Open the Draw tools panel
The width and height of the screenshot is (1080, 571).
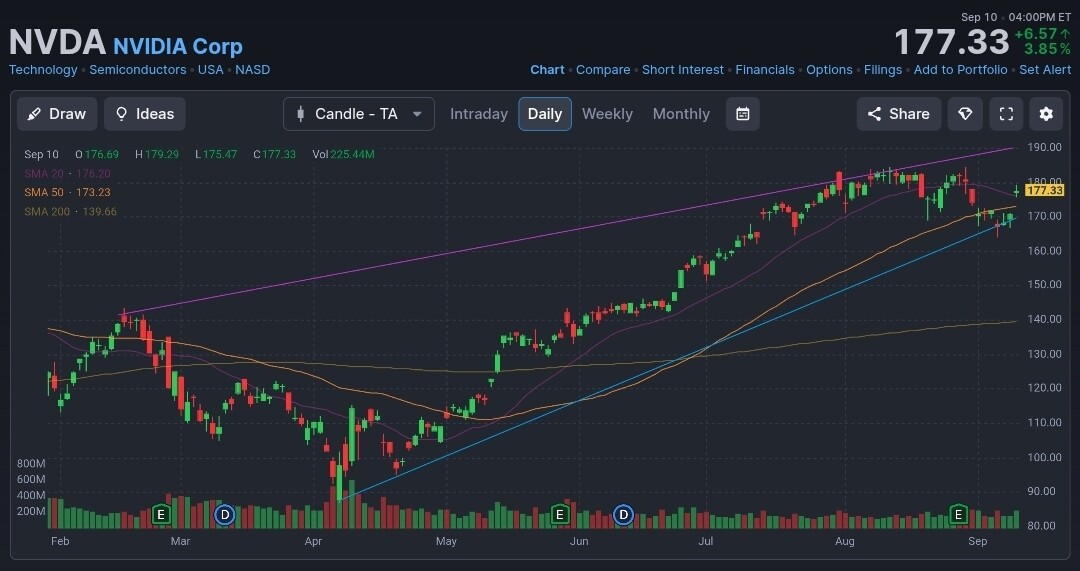[x=57, y=114]
